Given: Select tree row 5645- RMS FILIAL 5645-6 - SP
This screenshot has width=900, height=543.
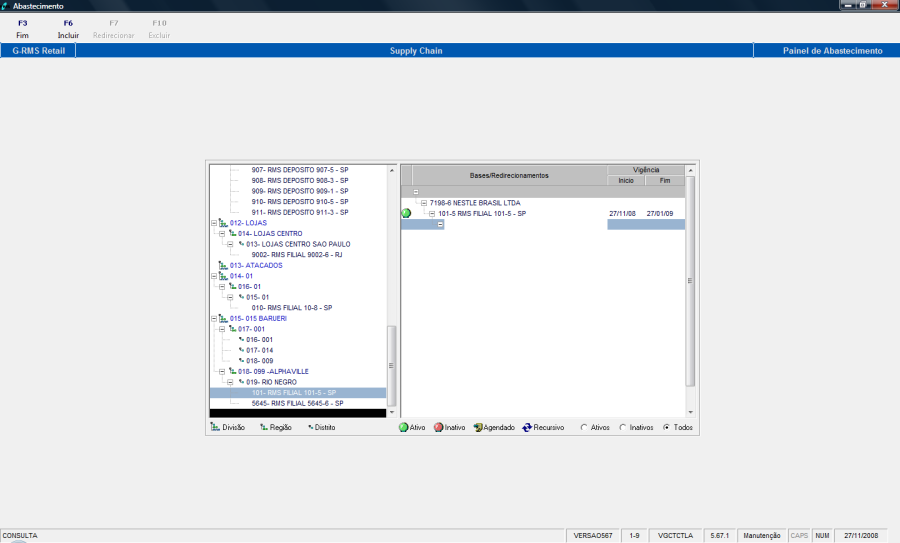Looking at the screenshot, I should [x=297, y=404].
